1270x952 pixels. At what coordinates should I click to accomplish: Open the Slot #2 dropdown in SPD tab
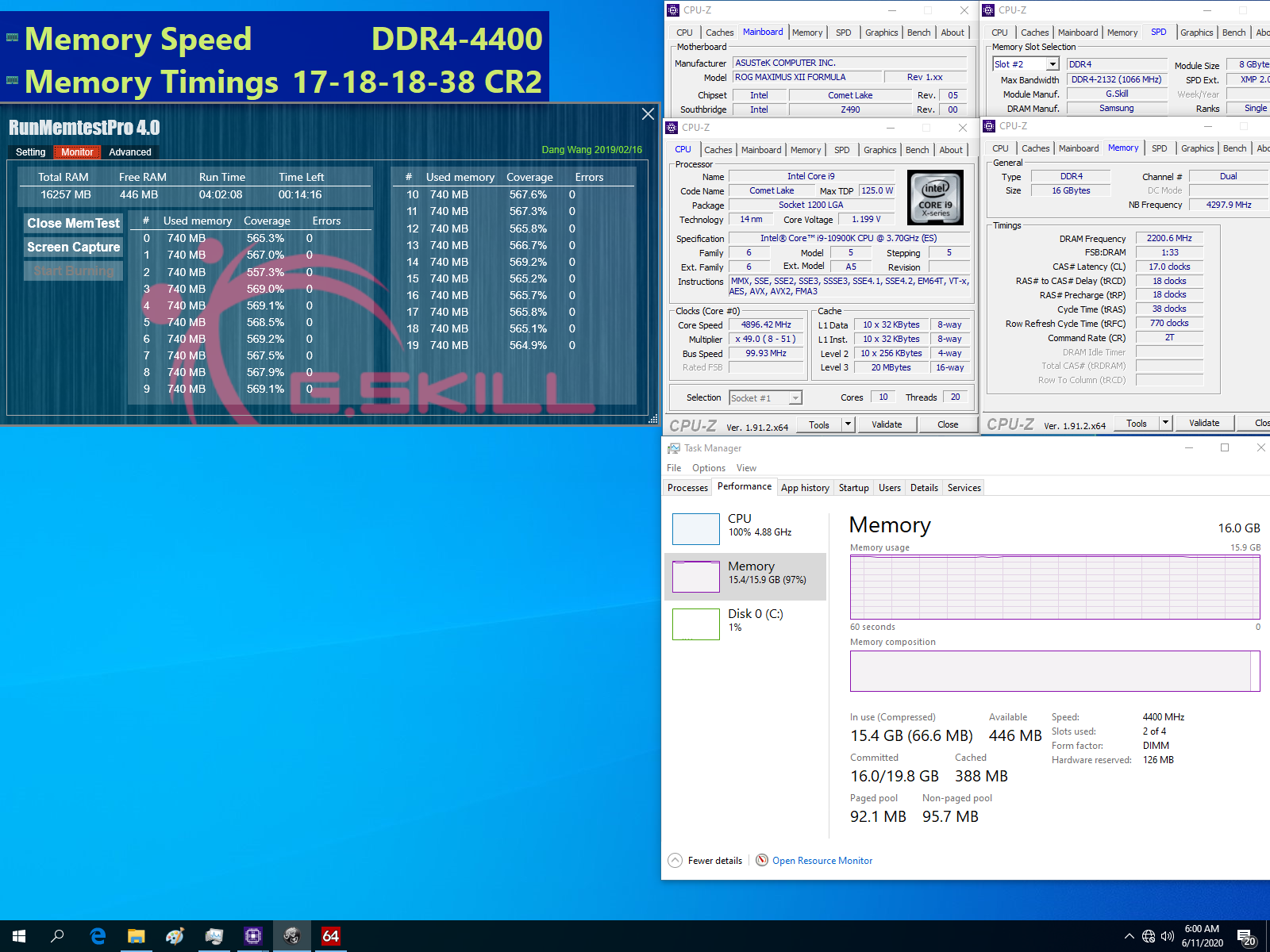[x=1052, y=63]
